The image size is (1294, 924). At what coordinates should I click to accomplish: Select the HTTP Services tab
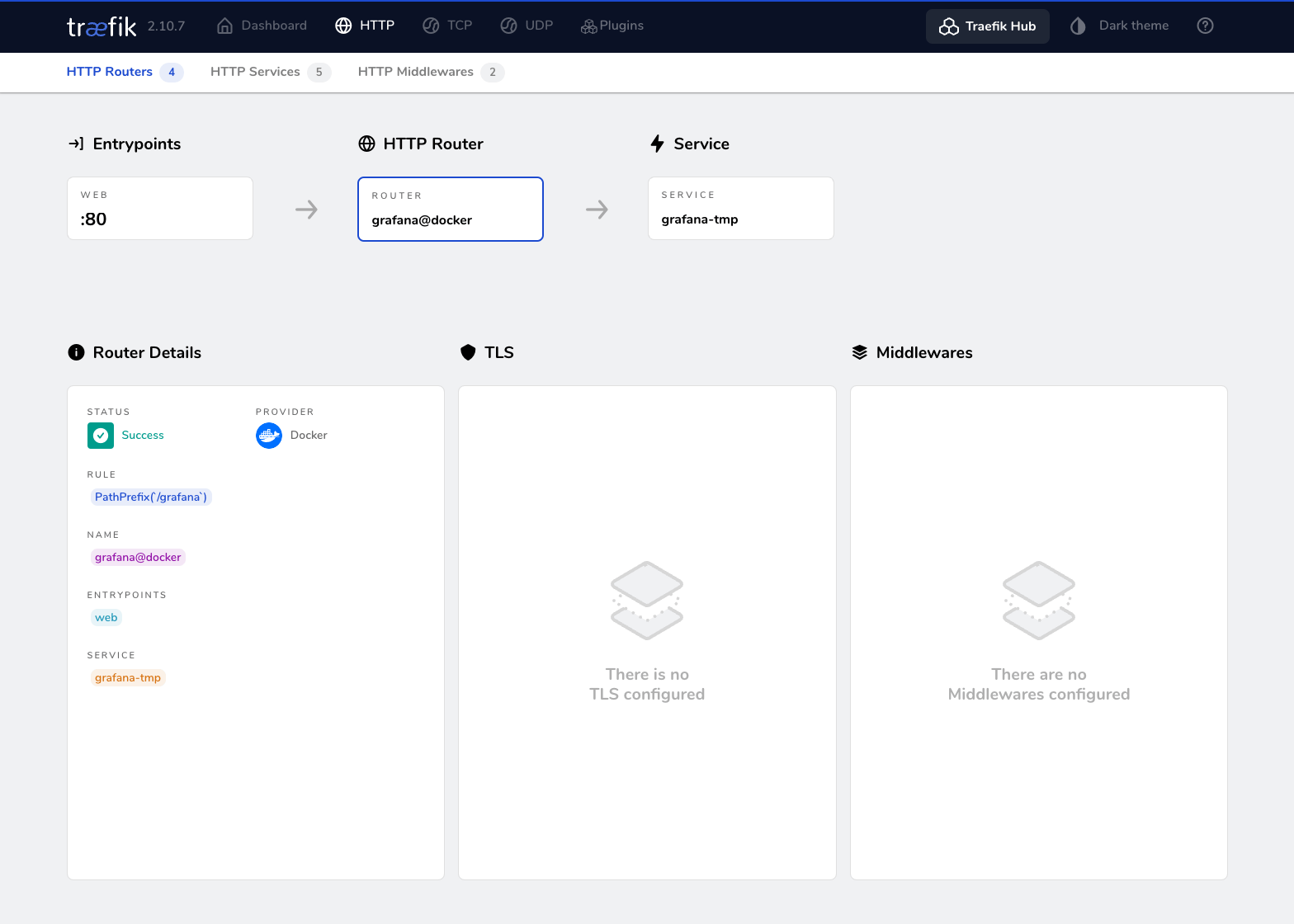click(x=271, y=72)
